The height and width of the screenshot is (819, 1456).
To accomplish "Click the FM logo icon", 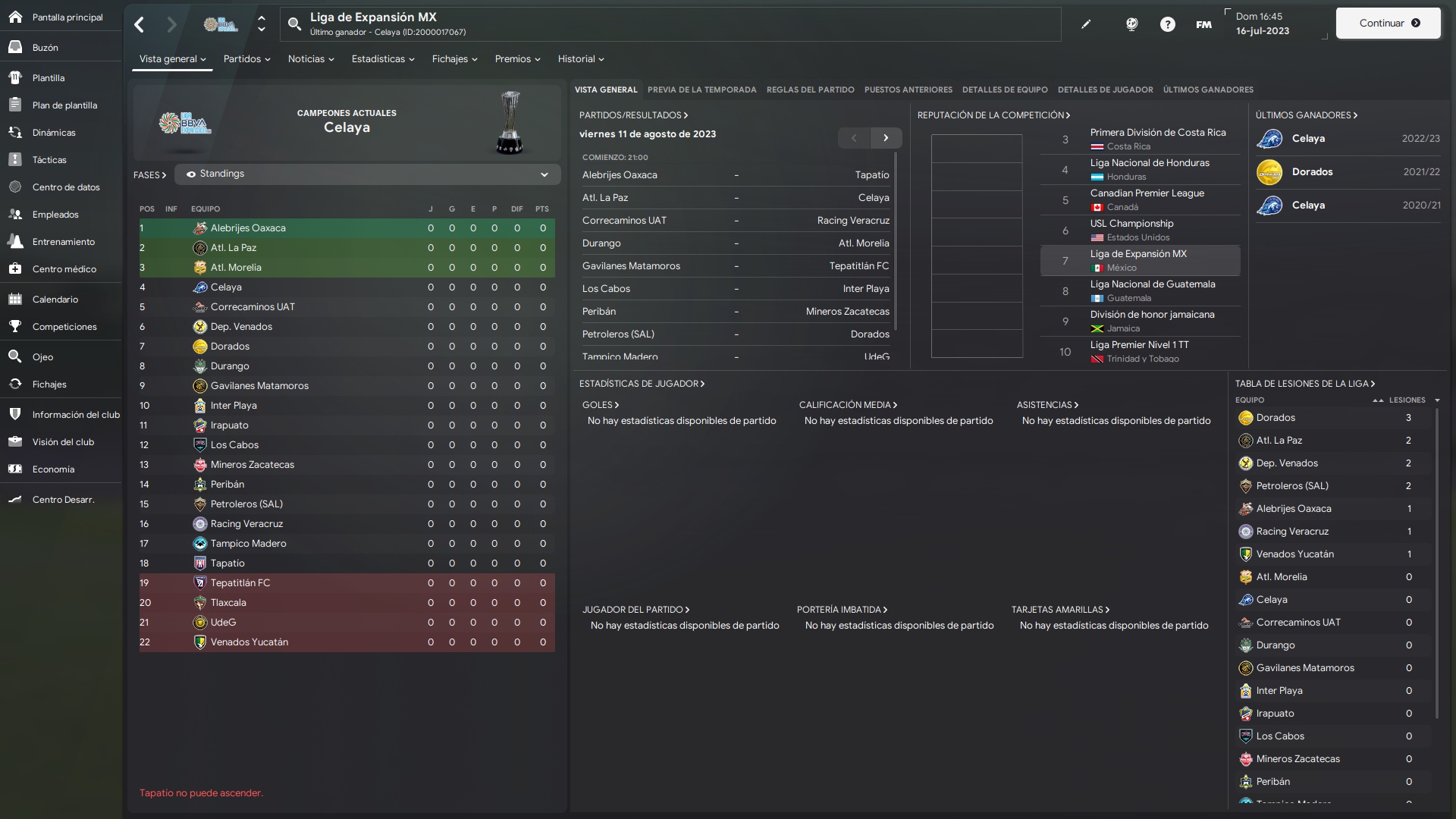I will pos(1203,24).
